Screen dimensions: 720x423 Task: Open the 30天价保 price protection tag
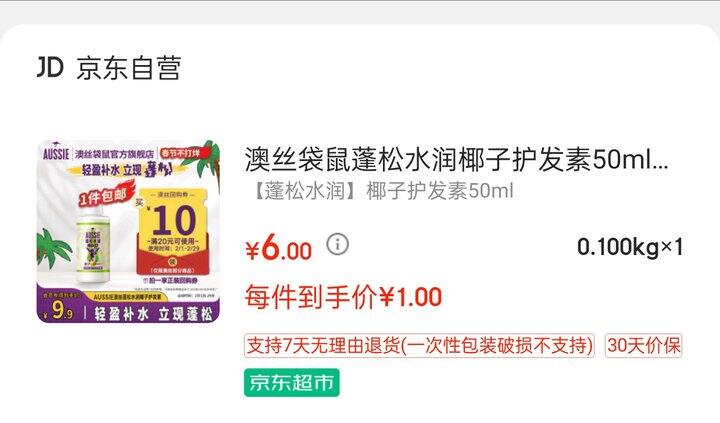click(x=643, y=345)
